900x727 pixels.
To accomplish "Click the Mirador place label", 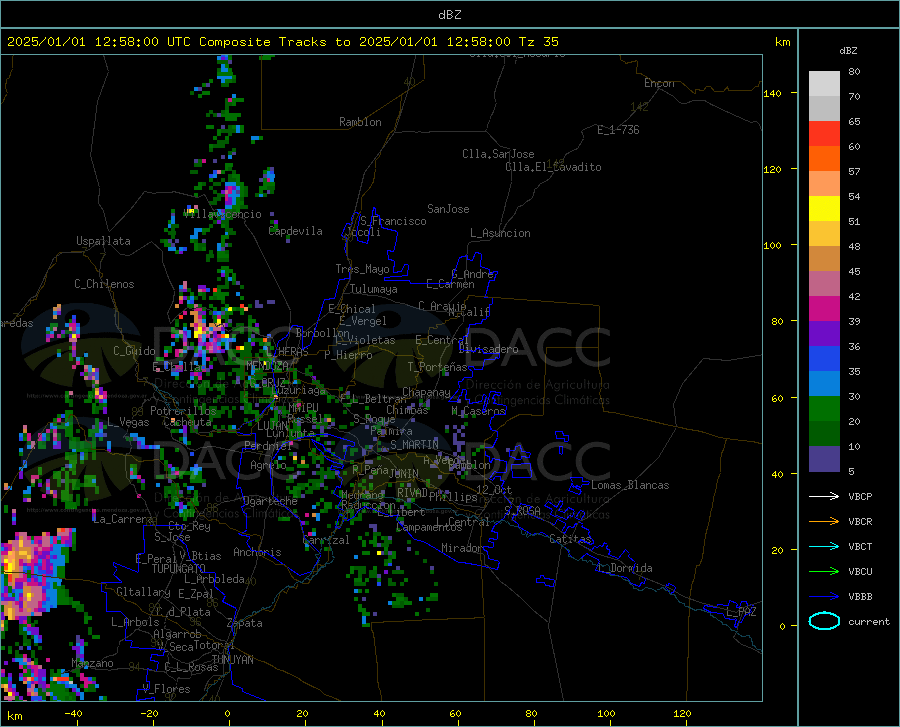I will click(x=462, y=548).
